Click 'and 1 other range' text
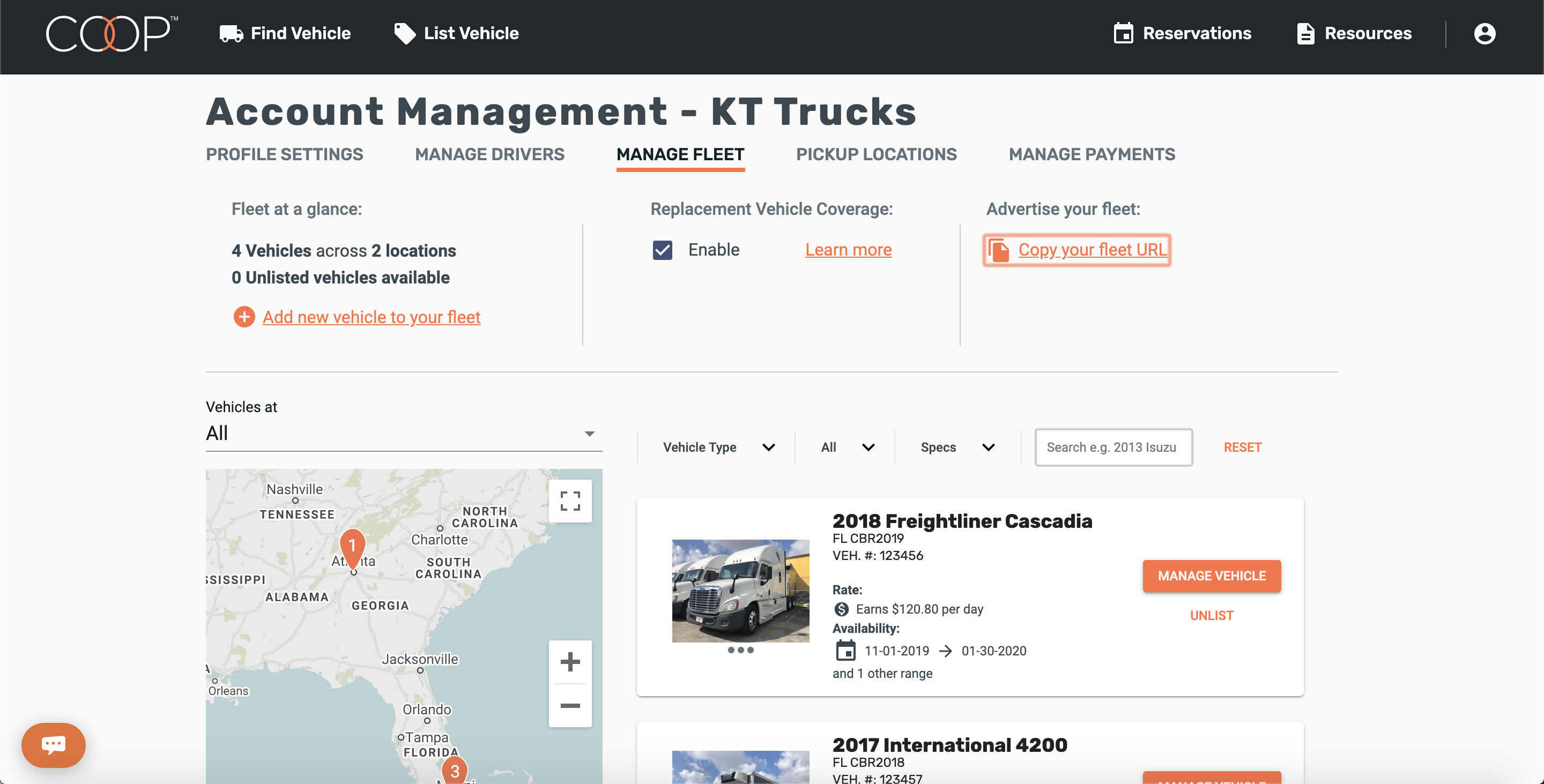The image size is (1544, 784). click(882, 673)
